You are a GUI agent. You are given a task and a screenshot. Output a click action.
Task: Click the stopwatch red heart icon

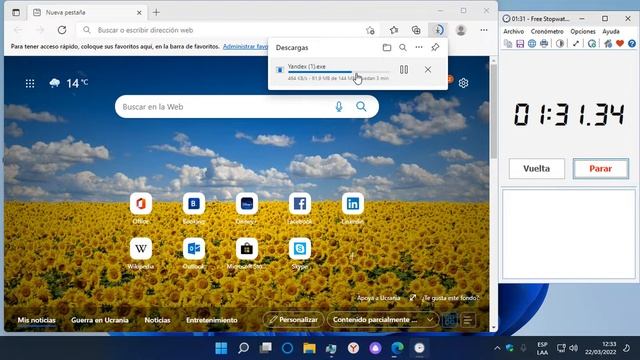pos(620,43)
